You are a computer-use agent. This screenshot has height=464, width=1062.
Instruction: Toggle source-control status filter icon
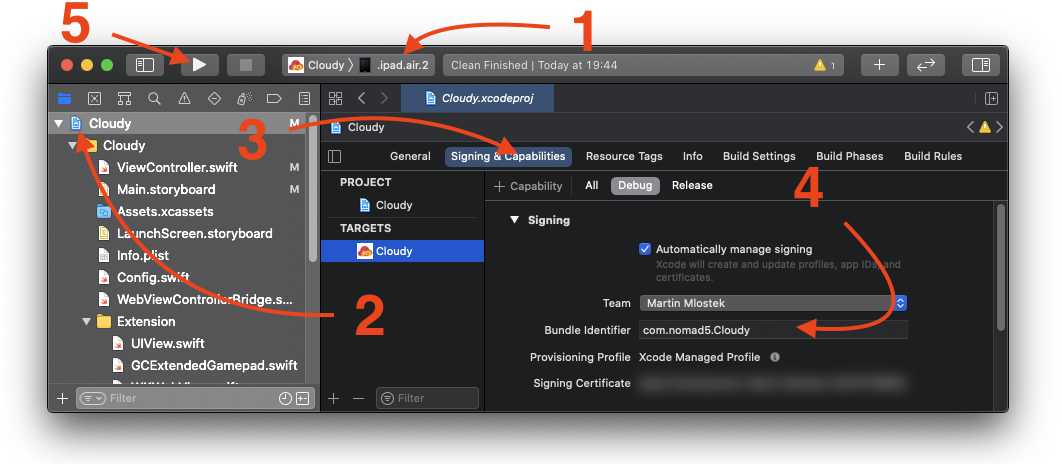(302, 398)
